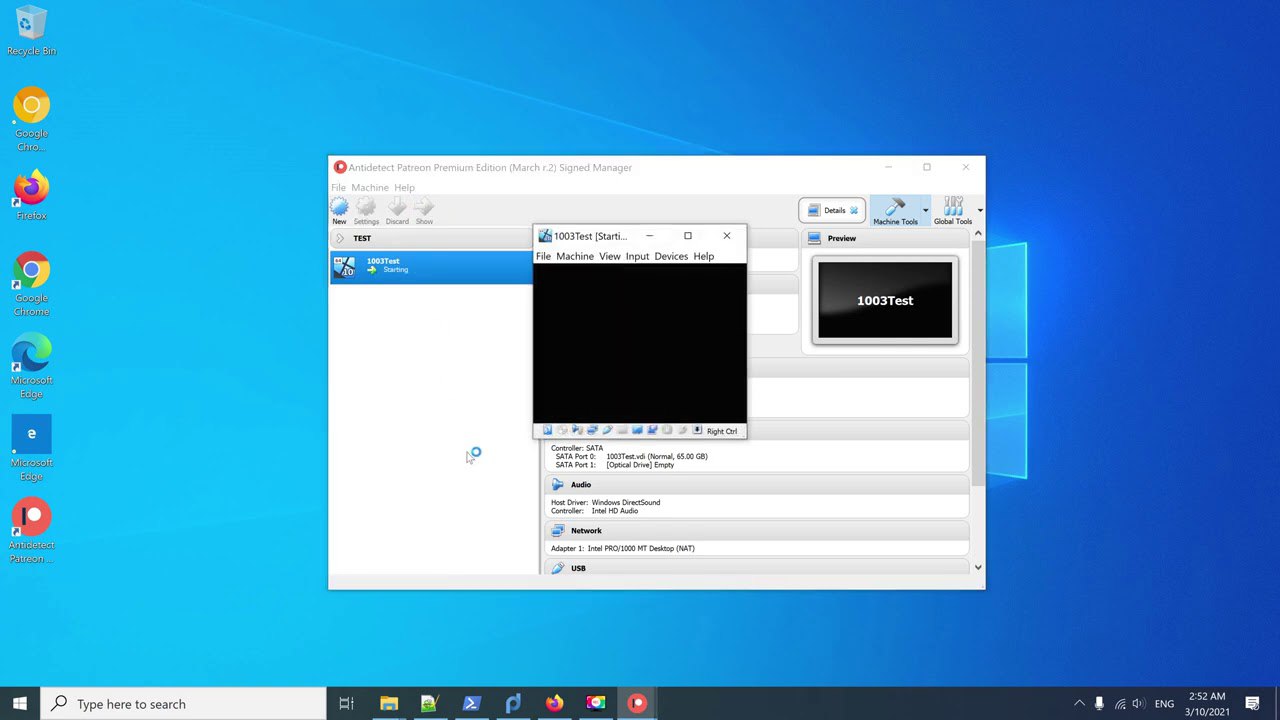
Task: Open Recycle Bin desktop icon
Action: click(x=31, y=31)
